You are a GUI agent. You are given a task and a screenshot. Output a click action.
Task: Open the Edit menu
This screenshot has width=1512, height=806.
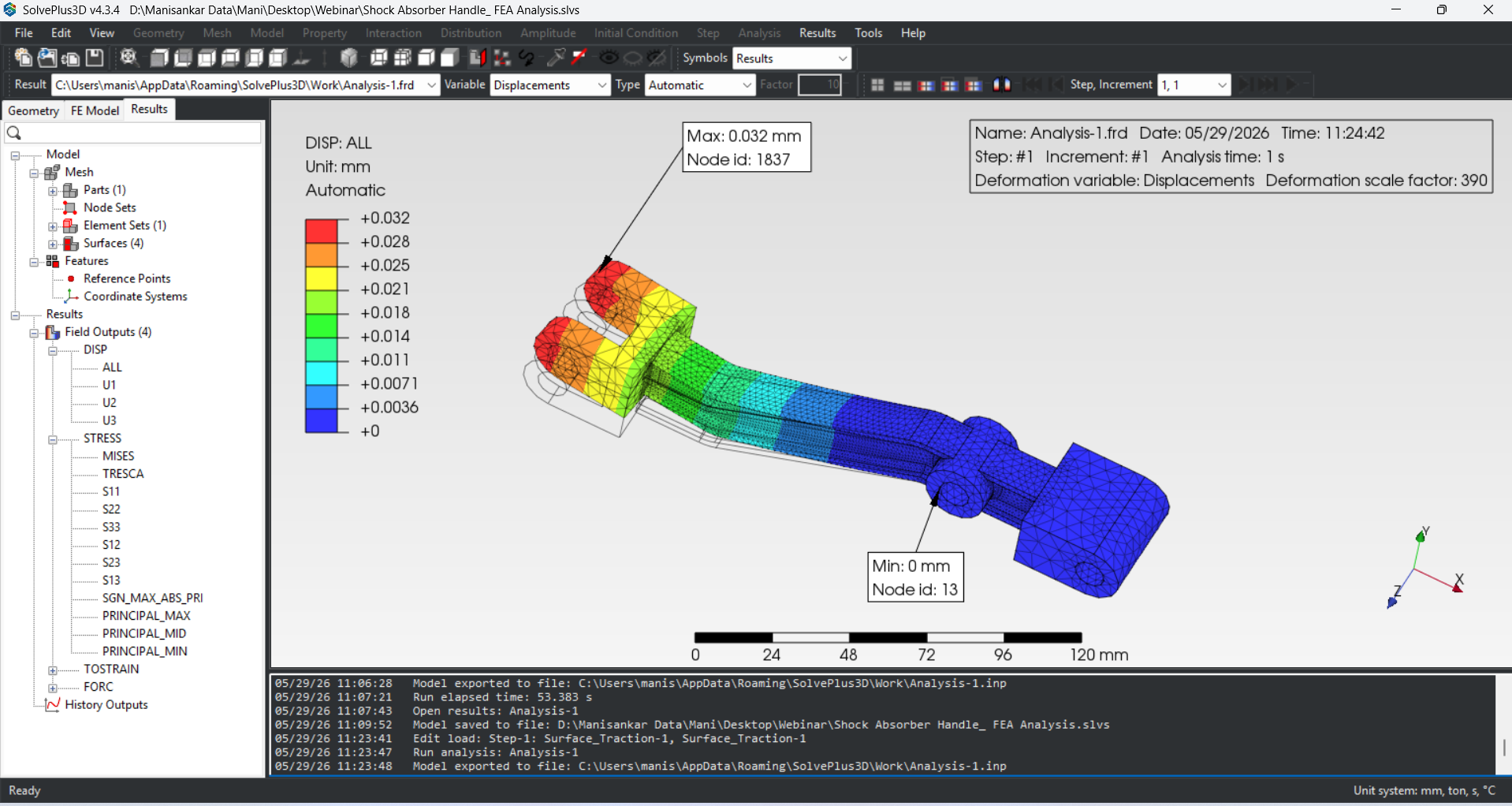61,33
